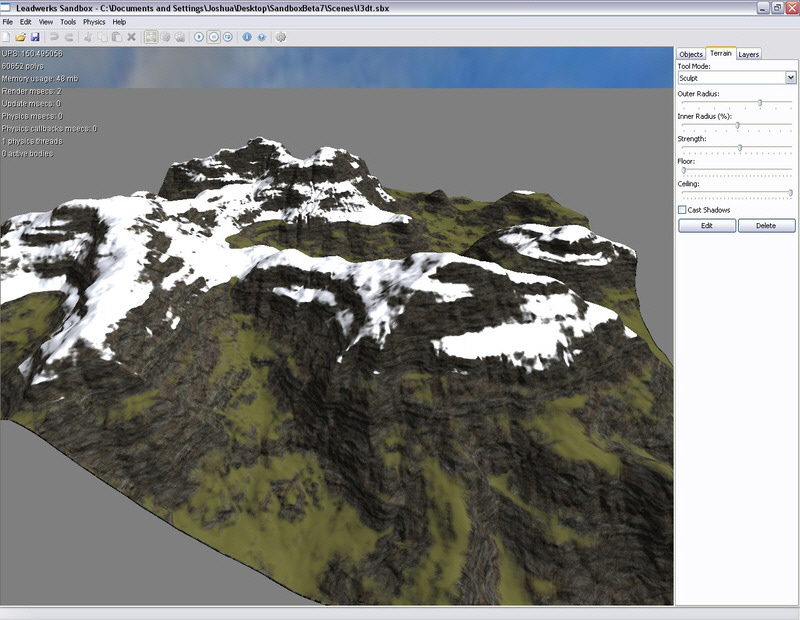Click the Delete X icon in toolbar
Screen dimensions: 800x620
(x=131, y=37)
